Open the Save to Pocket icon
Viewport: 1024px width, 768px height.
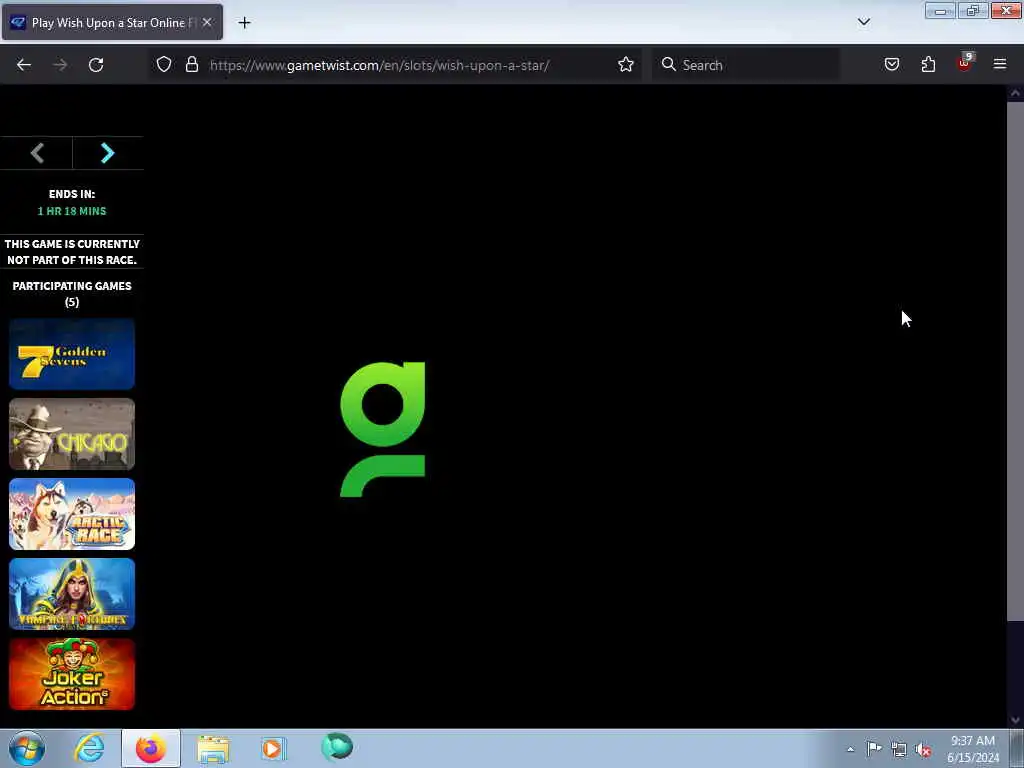click(892, 64)
